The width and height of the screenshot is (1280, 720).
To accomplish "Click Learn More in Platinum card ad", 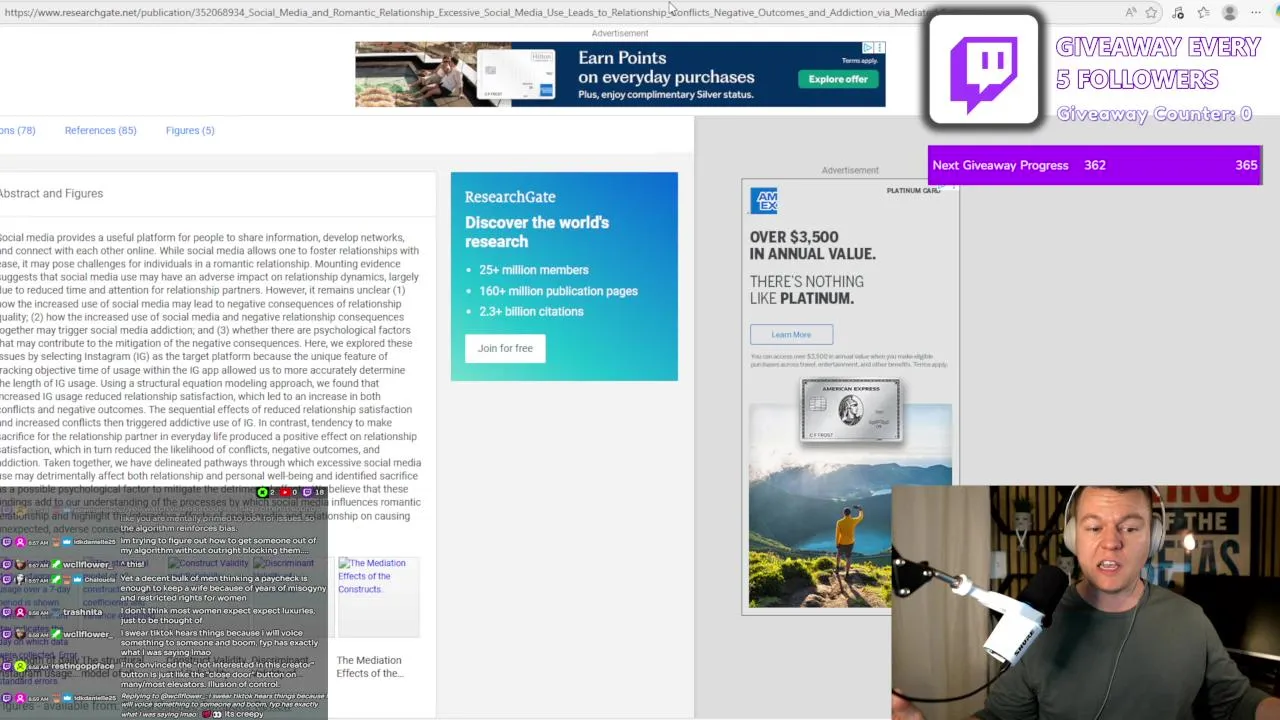I will coord(791,335).
